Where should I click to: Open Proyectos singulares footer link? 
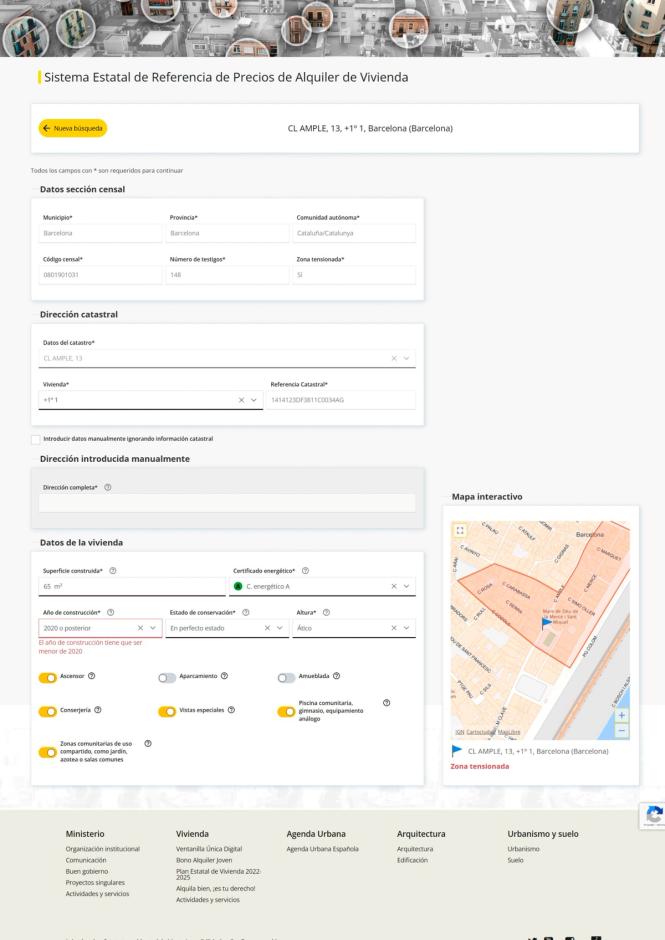click(x=95, y=882)
